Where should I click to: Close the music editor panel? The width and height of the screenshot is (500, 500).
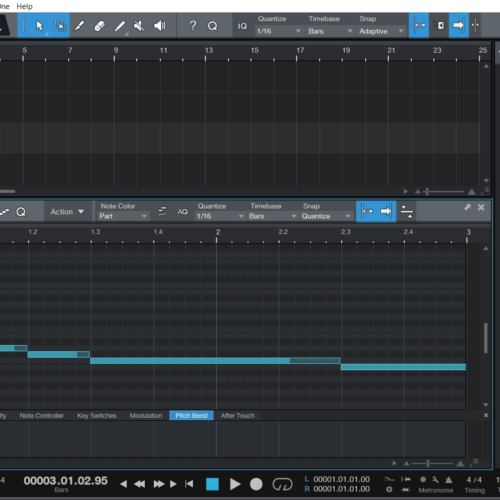481,207
